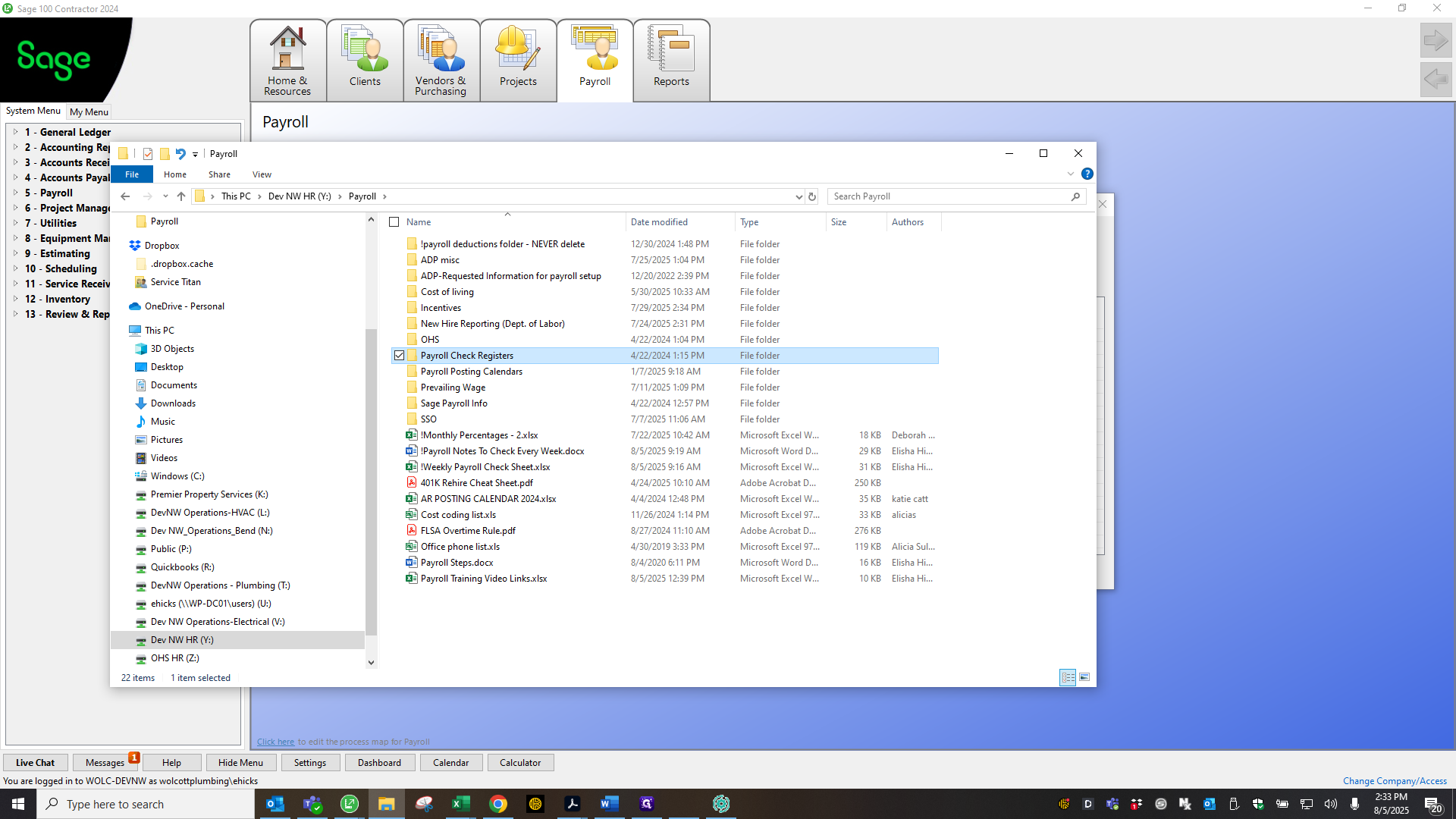Select Dev NW HR (Y:) drive

(x=182, y=640)
